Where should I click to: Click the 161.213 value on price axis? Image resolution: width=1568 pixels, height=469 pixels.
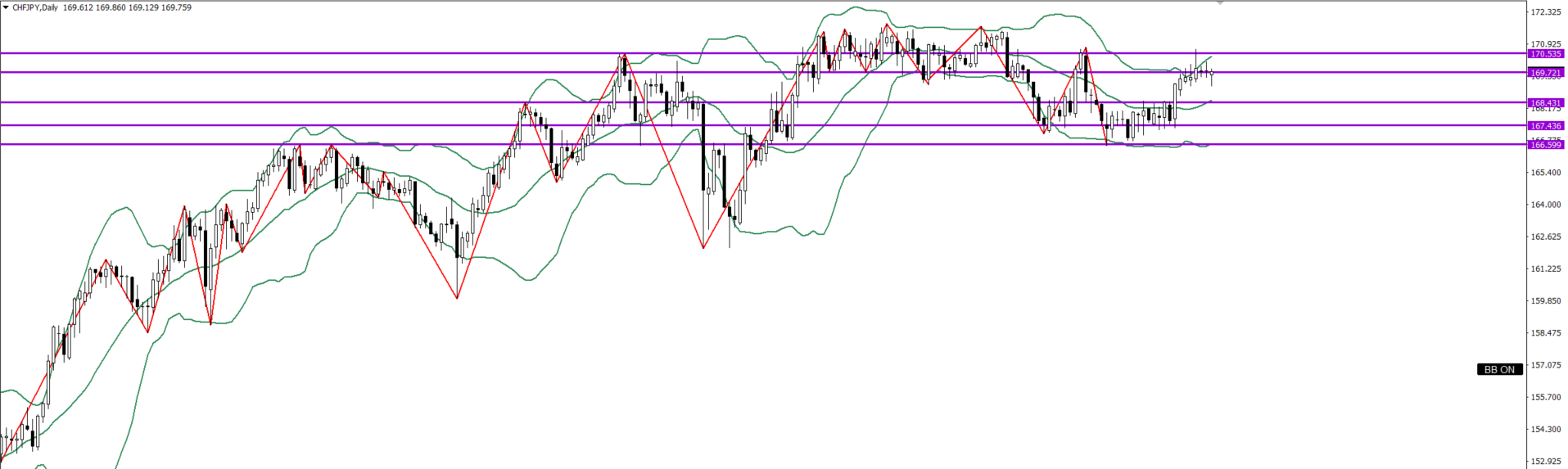click(x=1546, y=268)
